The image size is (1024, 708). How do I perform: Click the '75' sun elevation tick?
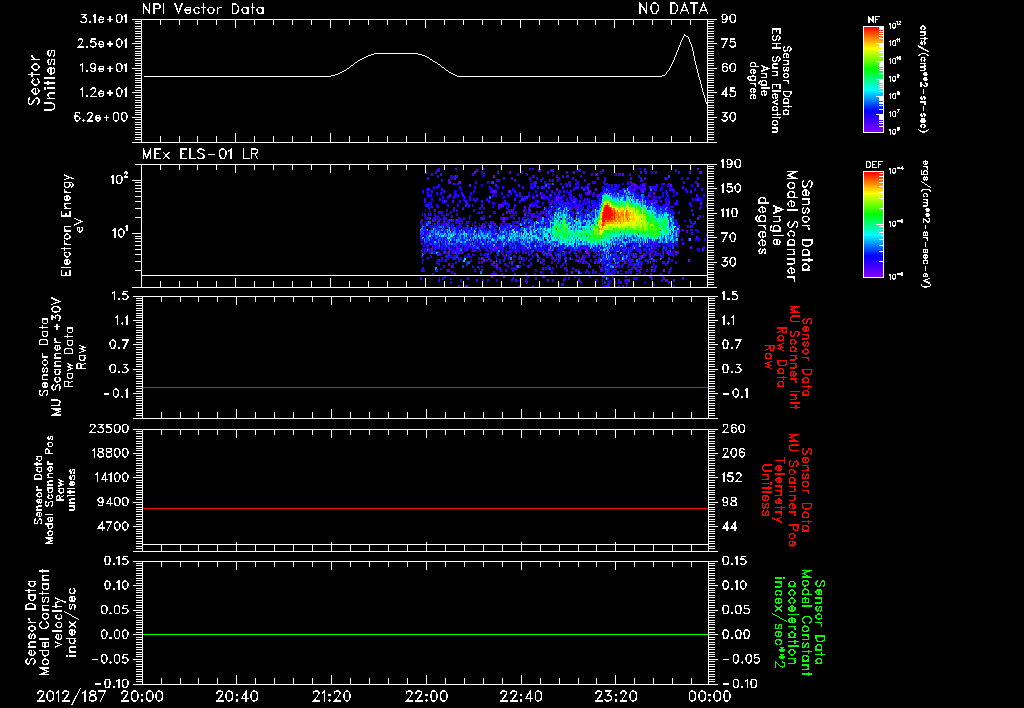tap(729, 43)
